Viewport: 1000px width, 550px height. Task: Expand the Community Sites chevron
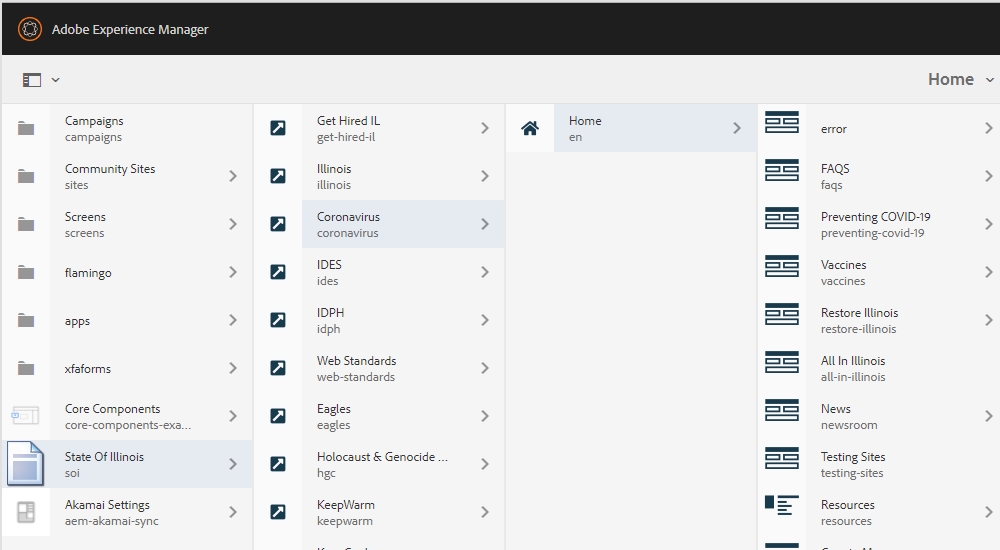click(233, 176)
